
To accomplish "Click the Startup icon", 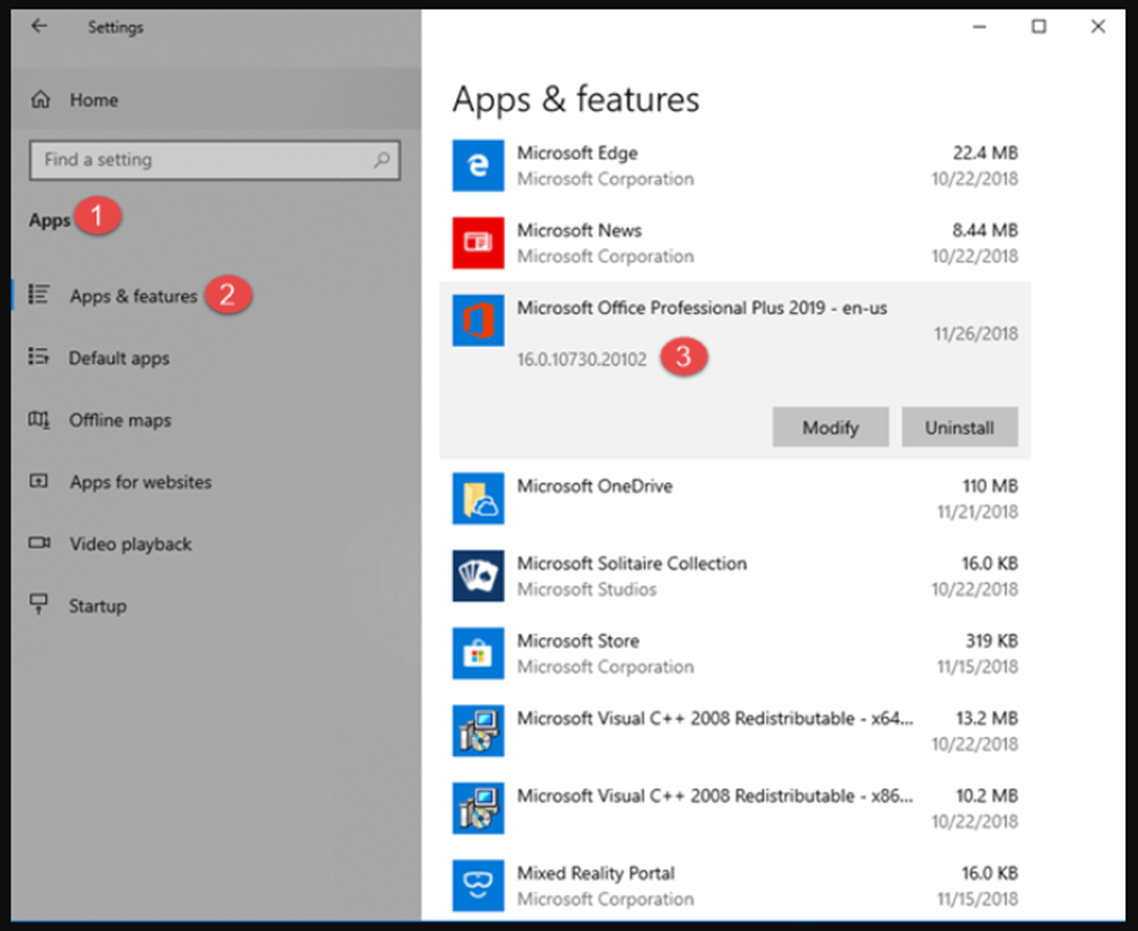I will click(38, 604).
